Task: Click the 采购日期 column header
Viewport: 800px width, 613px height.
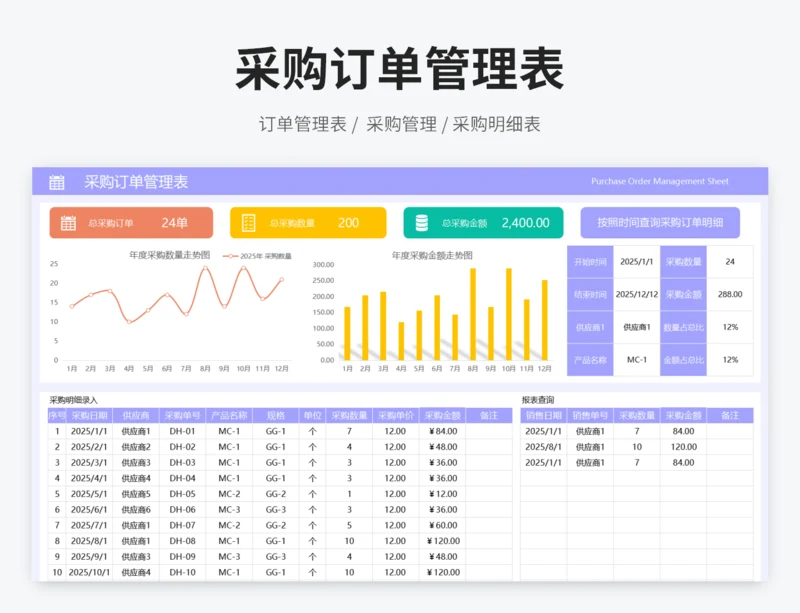Action: point(89,415)
